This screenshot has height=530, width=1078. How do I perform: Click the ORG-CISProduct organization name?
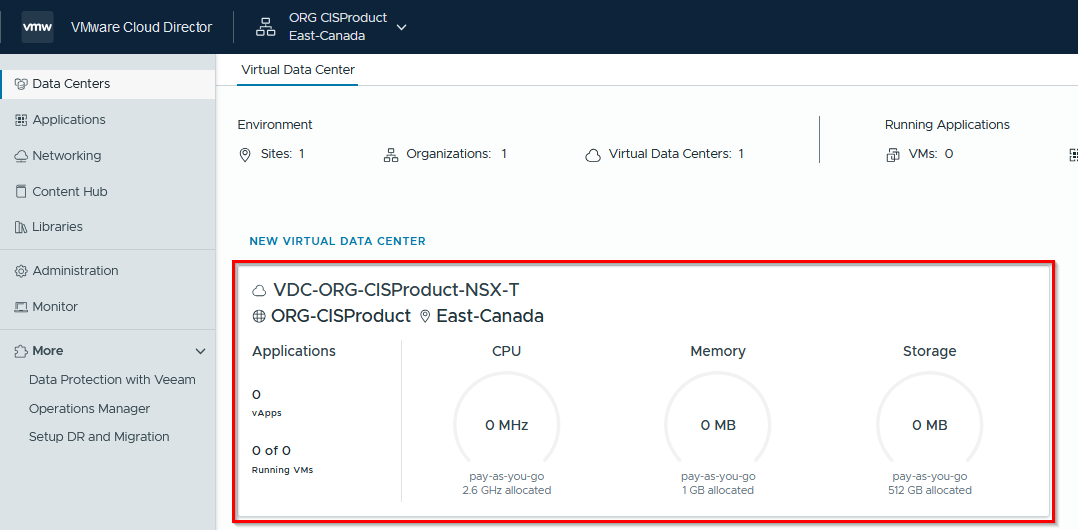coord(341,316)
